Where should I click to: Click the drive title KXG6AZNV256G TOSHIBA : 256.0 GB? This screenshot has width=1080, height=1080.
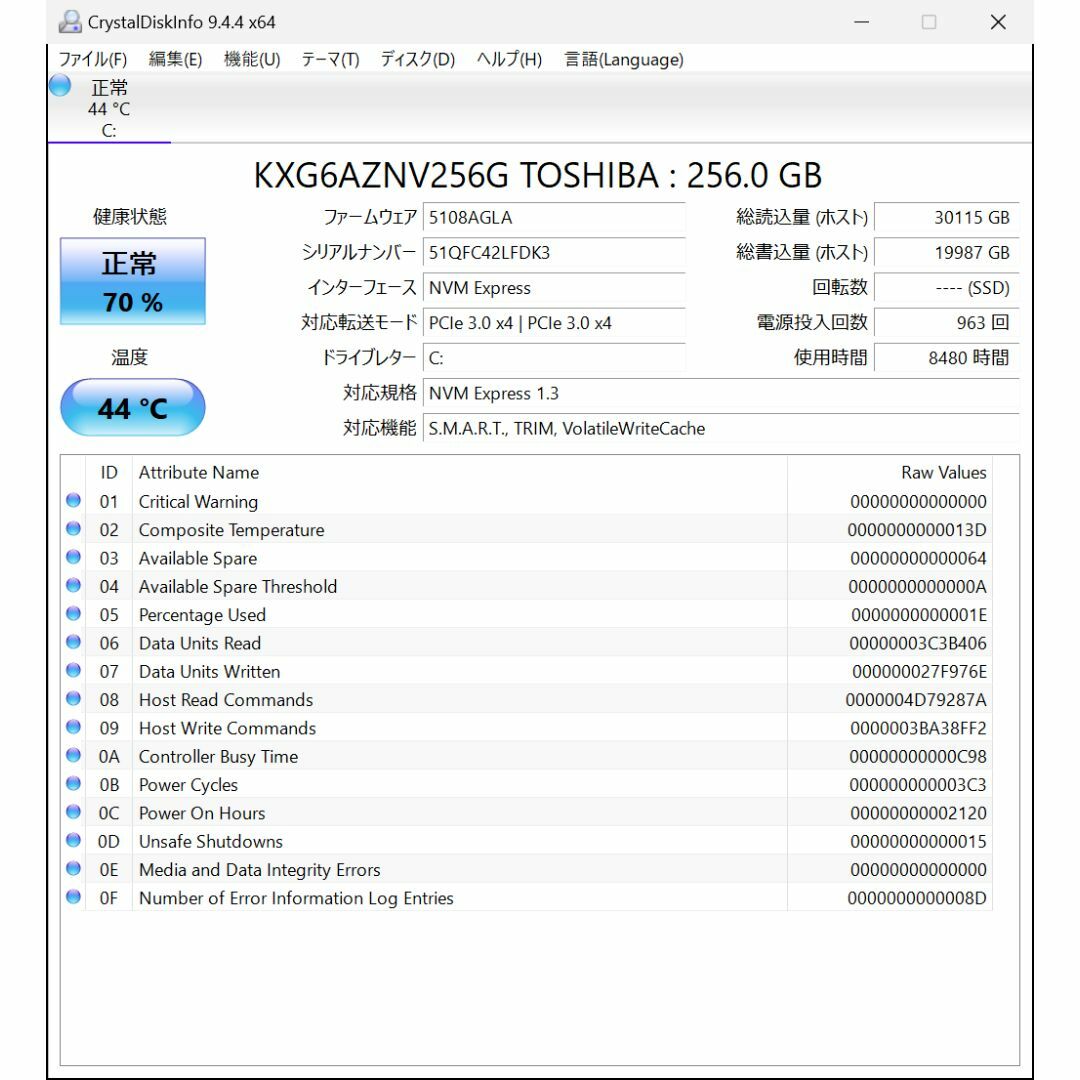point(538,175)
